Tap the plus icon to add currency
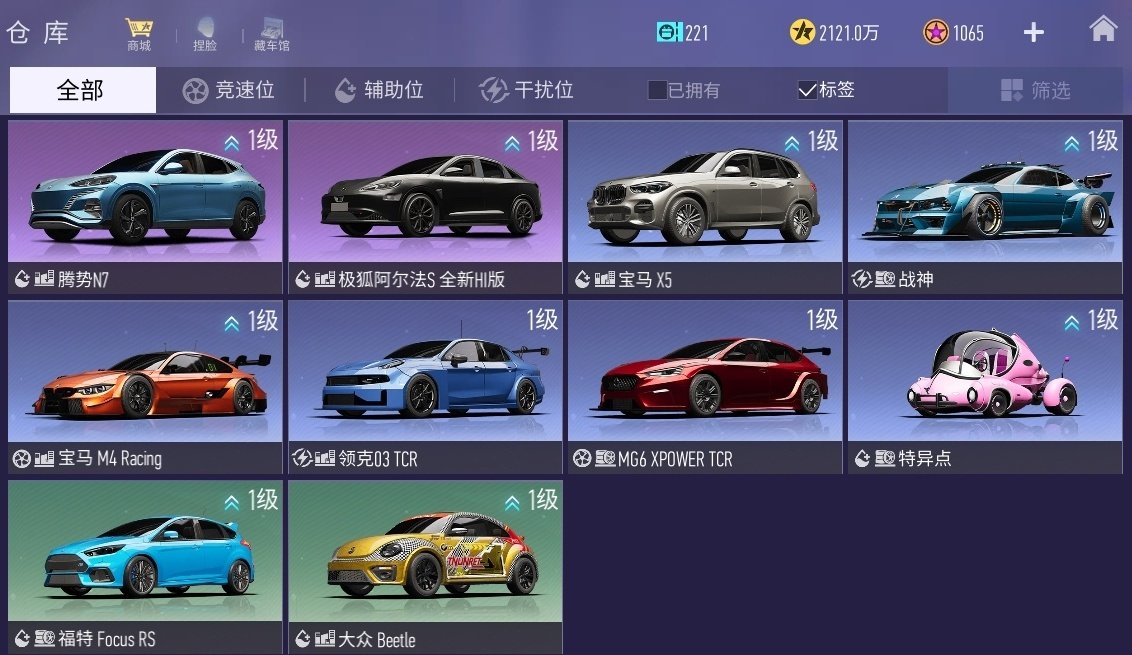This screenshot has height=655, width=1132. point(1034,32)
